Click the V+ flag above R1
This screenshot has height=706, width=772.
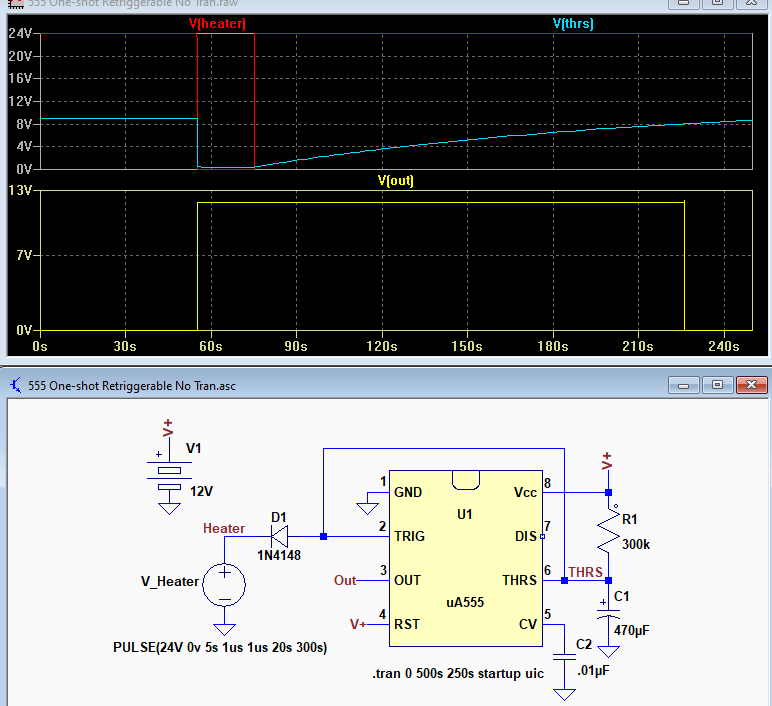coord(607,461)
